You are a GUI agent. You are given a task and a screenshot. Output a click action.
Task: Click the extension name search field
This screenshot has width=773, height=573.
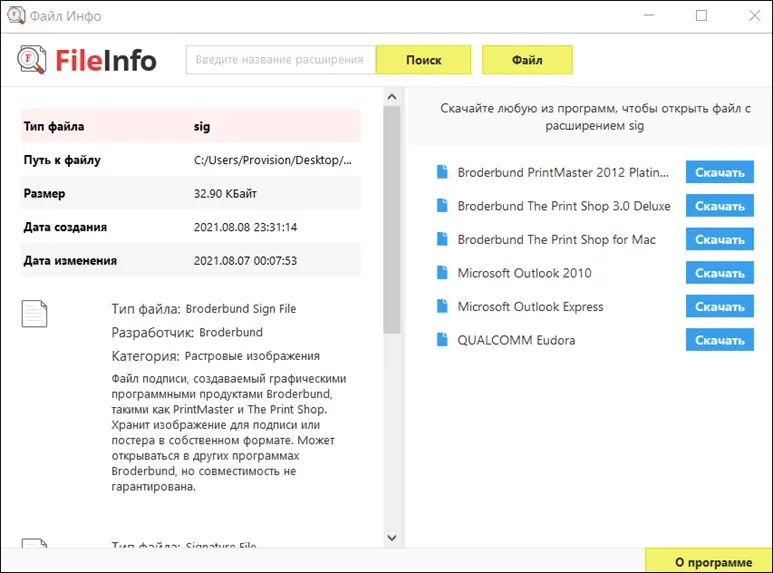coord(281,60)
